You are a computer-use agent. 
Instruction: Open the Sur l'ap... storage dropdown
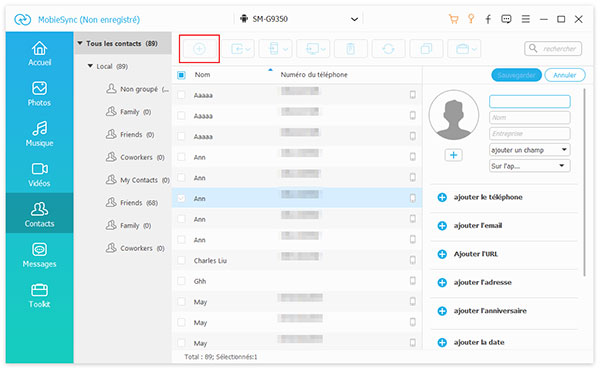pyautogui.click(x=530, y=166)
